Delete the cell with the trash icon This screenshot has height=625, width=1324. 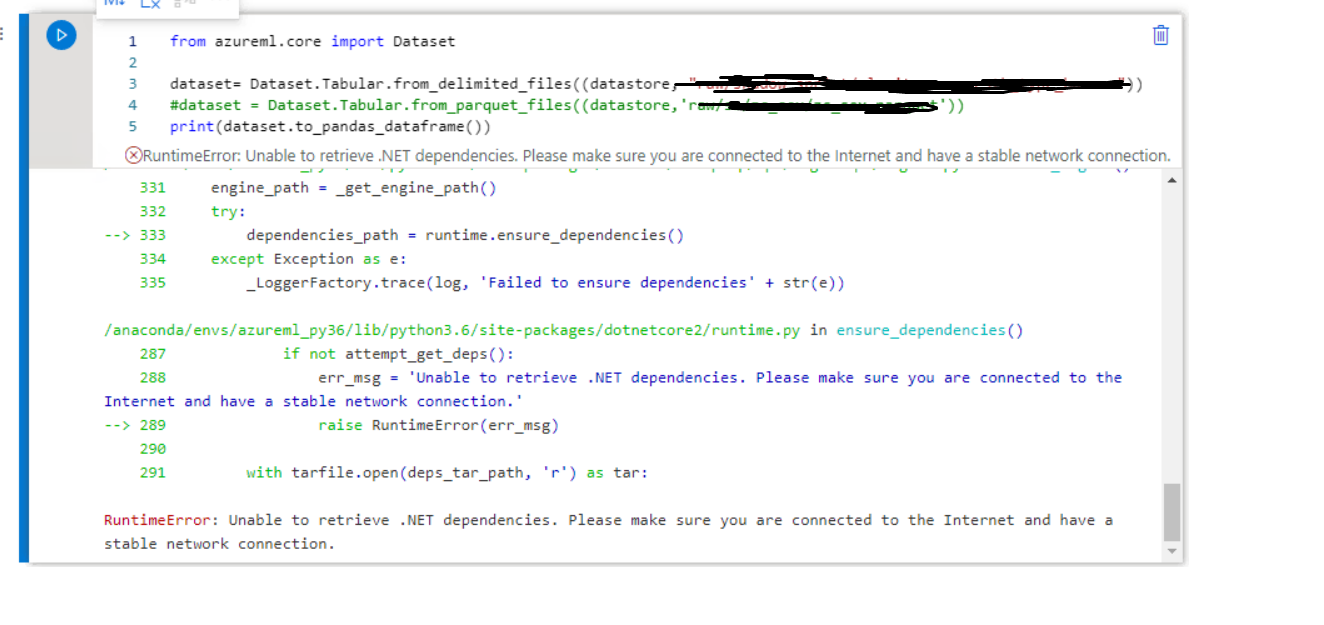[x=1159, y=35]
